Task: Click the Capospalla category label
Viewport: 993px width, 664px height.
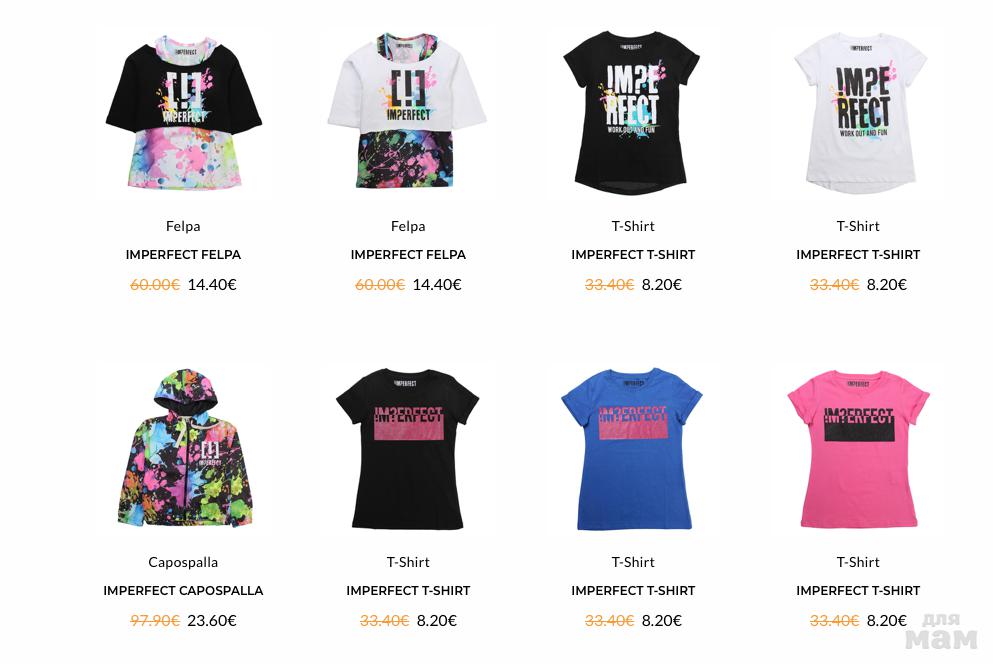Action: (x=183, y=562)
